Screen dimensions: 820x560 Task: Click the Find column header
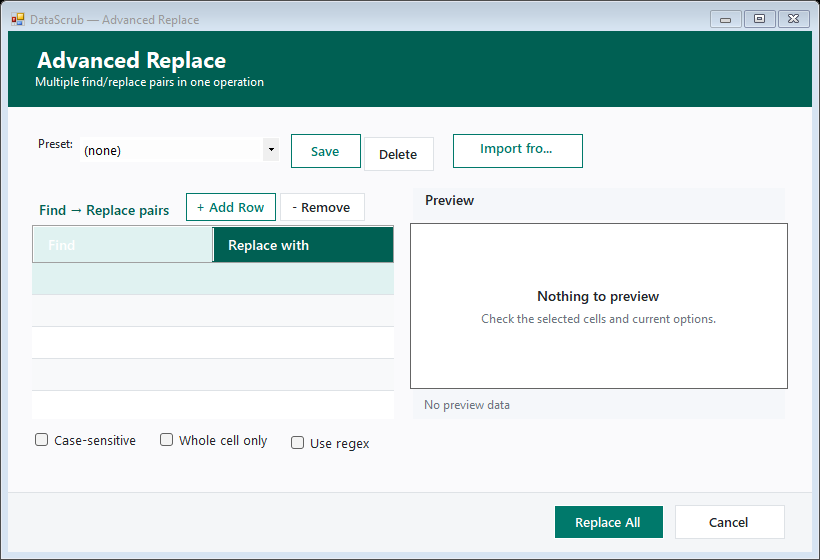click(122, 245)
